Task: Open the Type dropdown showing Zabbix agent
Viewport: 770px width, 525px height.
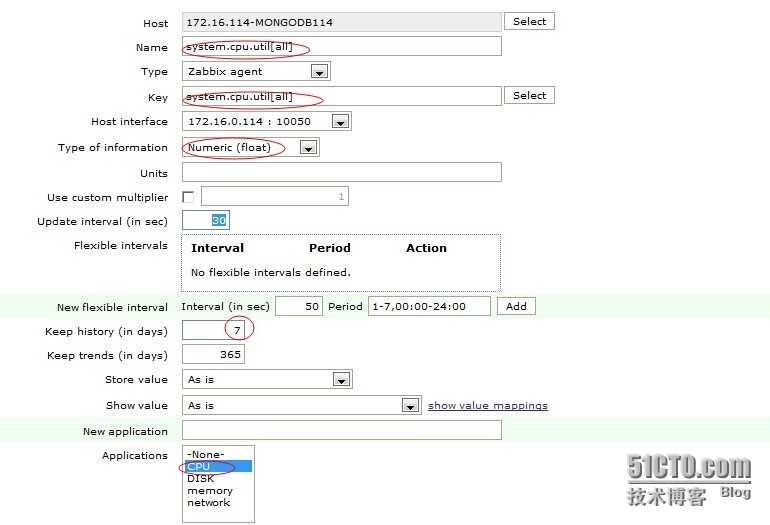Action: coord(256,71)
